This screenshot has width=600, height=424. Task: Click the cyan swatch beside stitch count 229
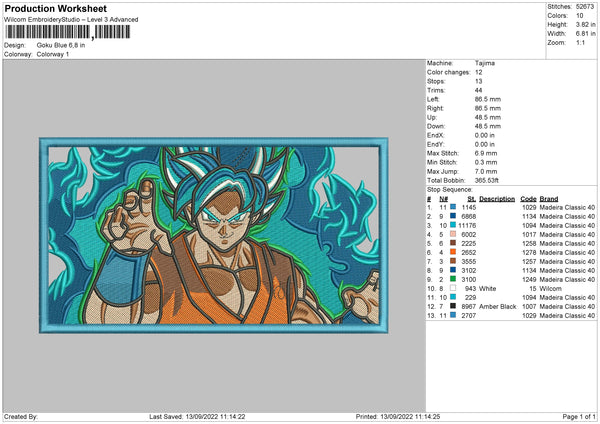pos(453,297)
